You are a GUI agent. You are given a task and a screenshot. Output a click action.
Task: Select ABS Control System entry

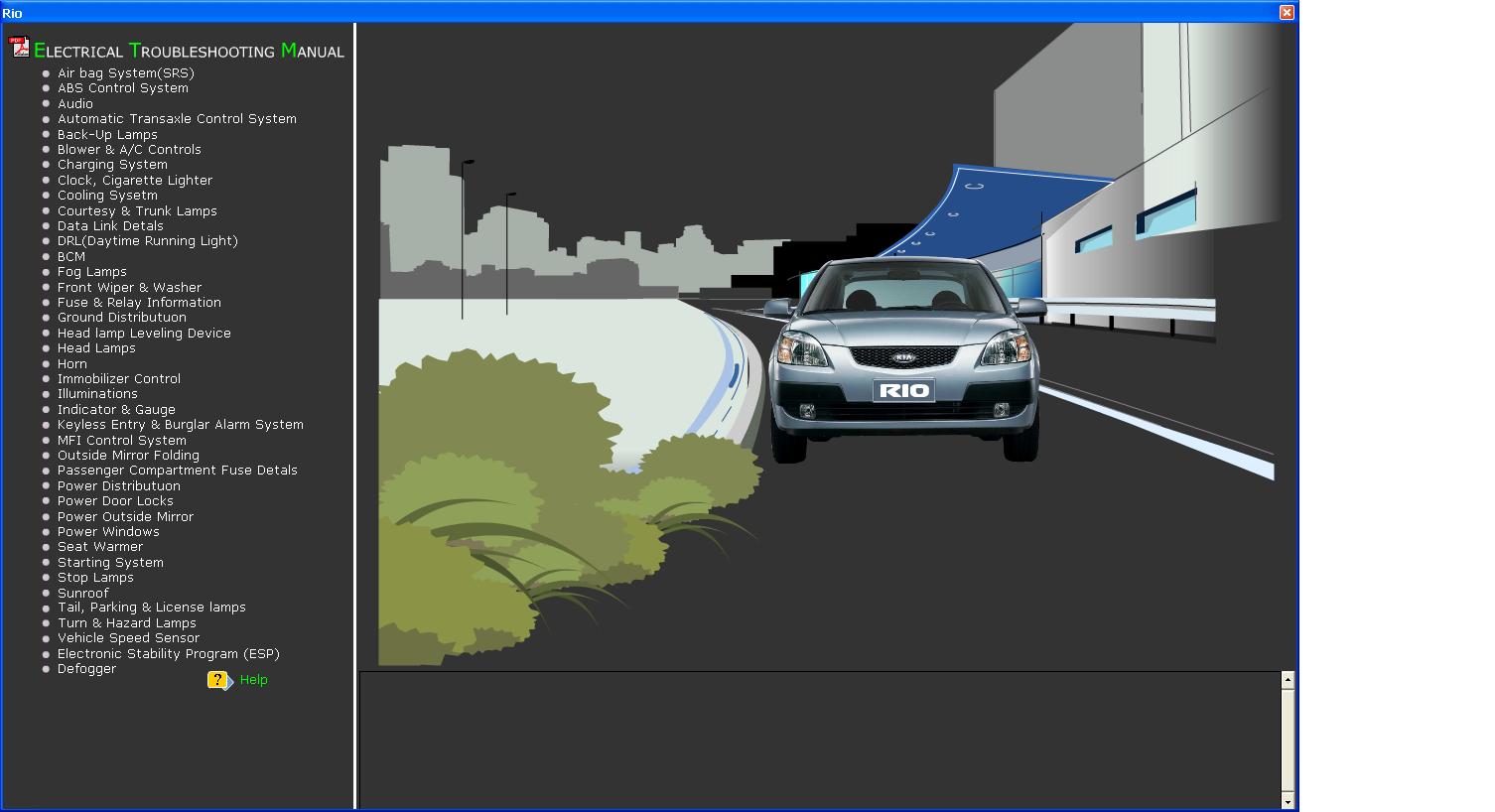(122, 88)
